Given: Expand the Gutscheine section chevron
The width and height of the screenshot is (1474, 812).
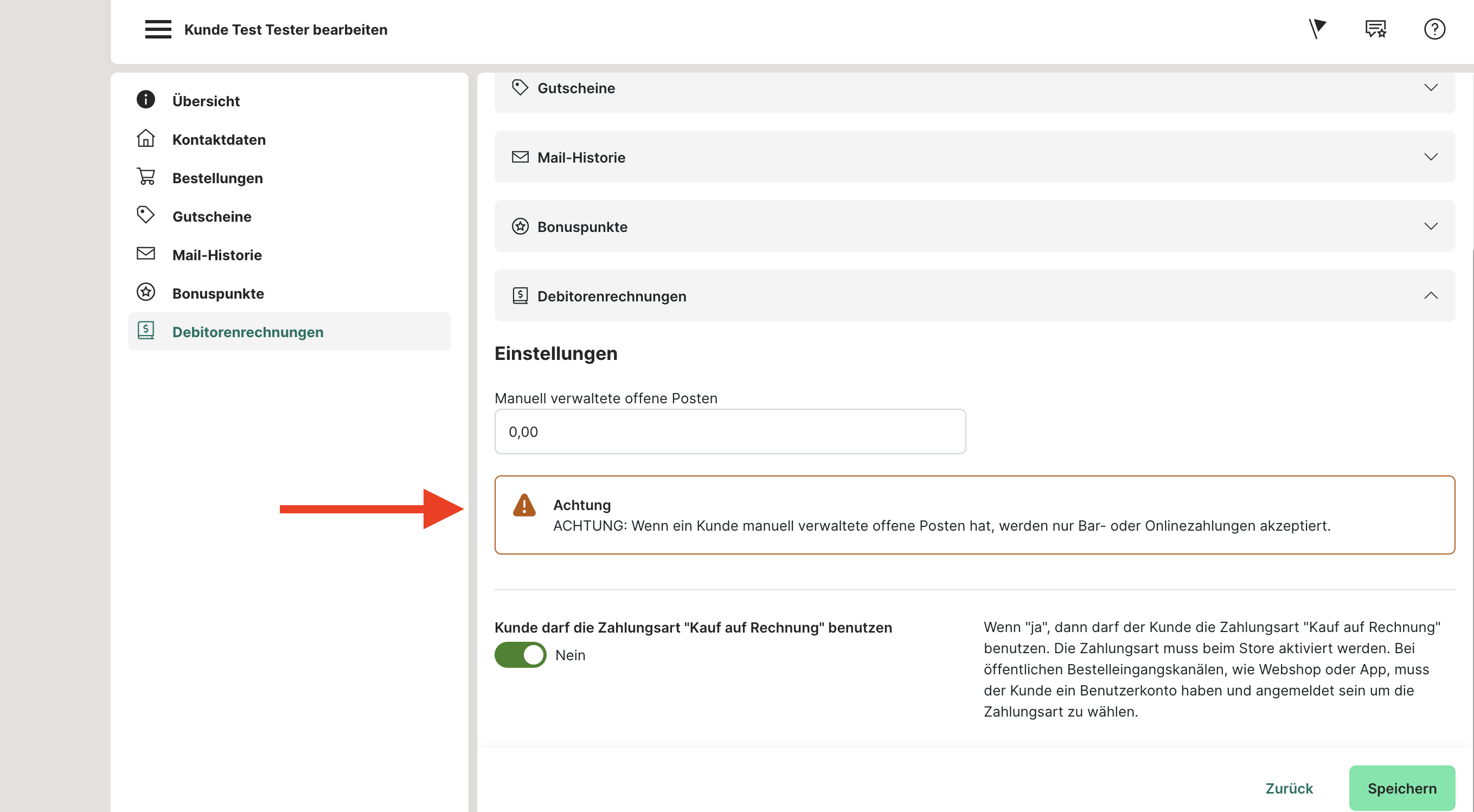Looking at the screenshot, I should pos(1431,87).
